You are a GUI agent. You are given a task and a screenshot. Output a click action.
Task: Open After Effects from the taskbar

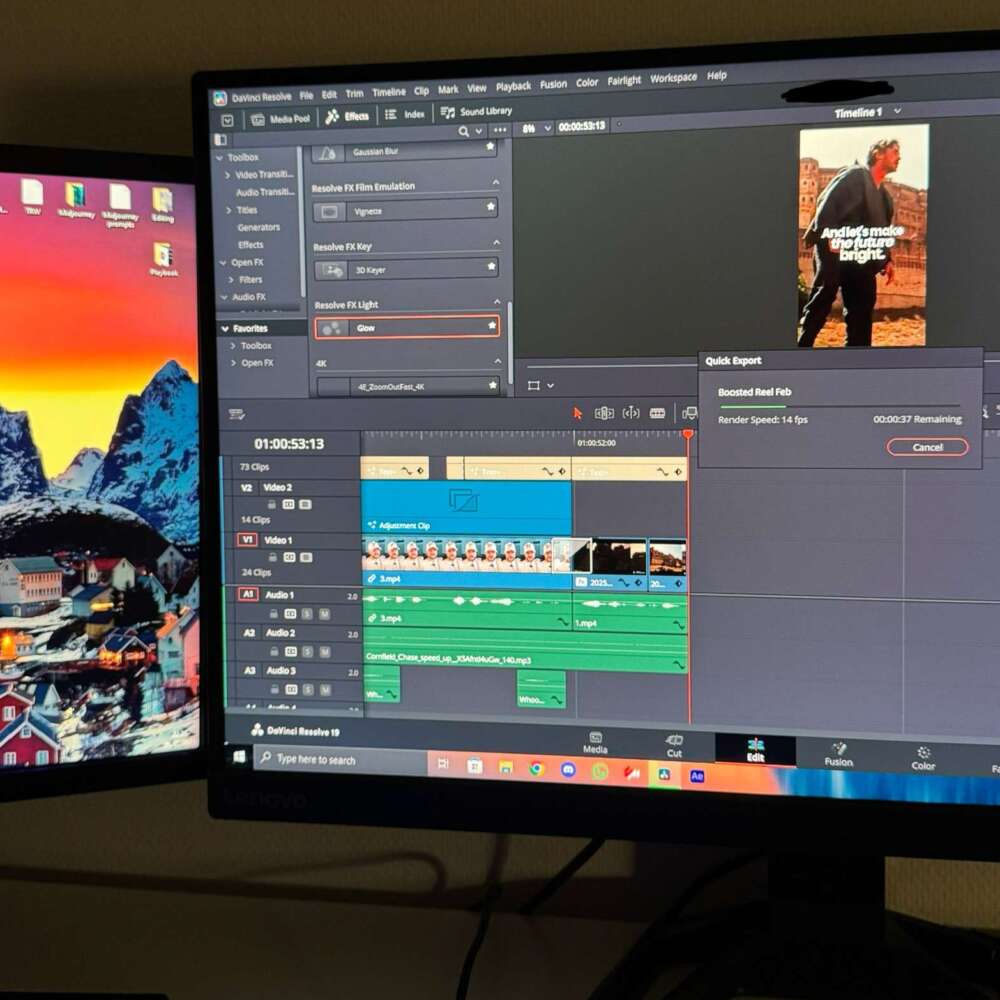[x=697, y=776]
